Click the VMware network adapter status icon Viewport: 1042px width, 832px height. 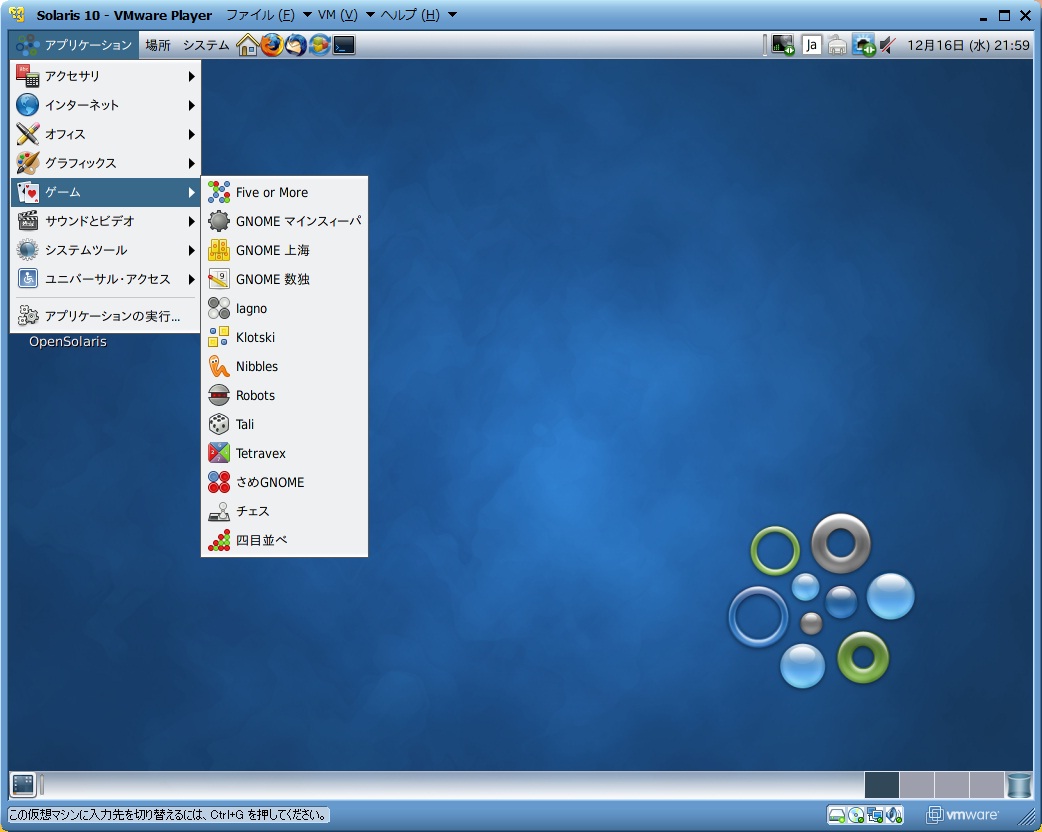875,815
